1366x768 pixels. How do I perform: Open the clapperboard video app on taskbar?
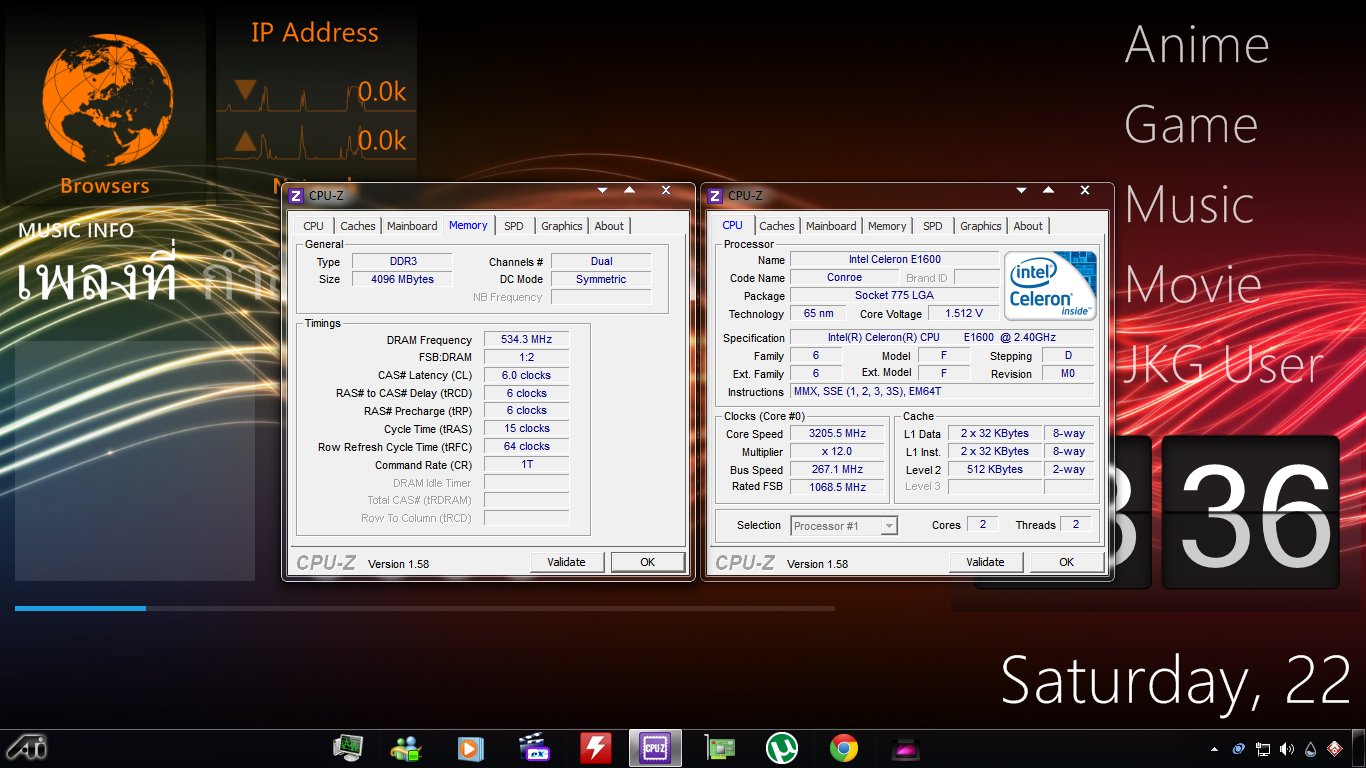click(534, 748)
